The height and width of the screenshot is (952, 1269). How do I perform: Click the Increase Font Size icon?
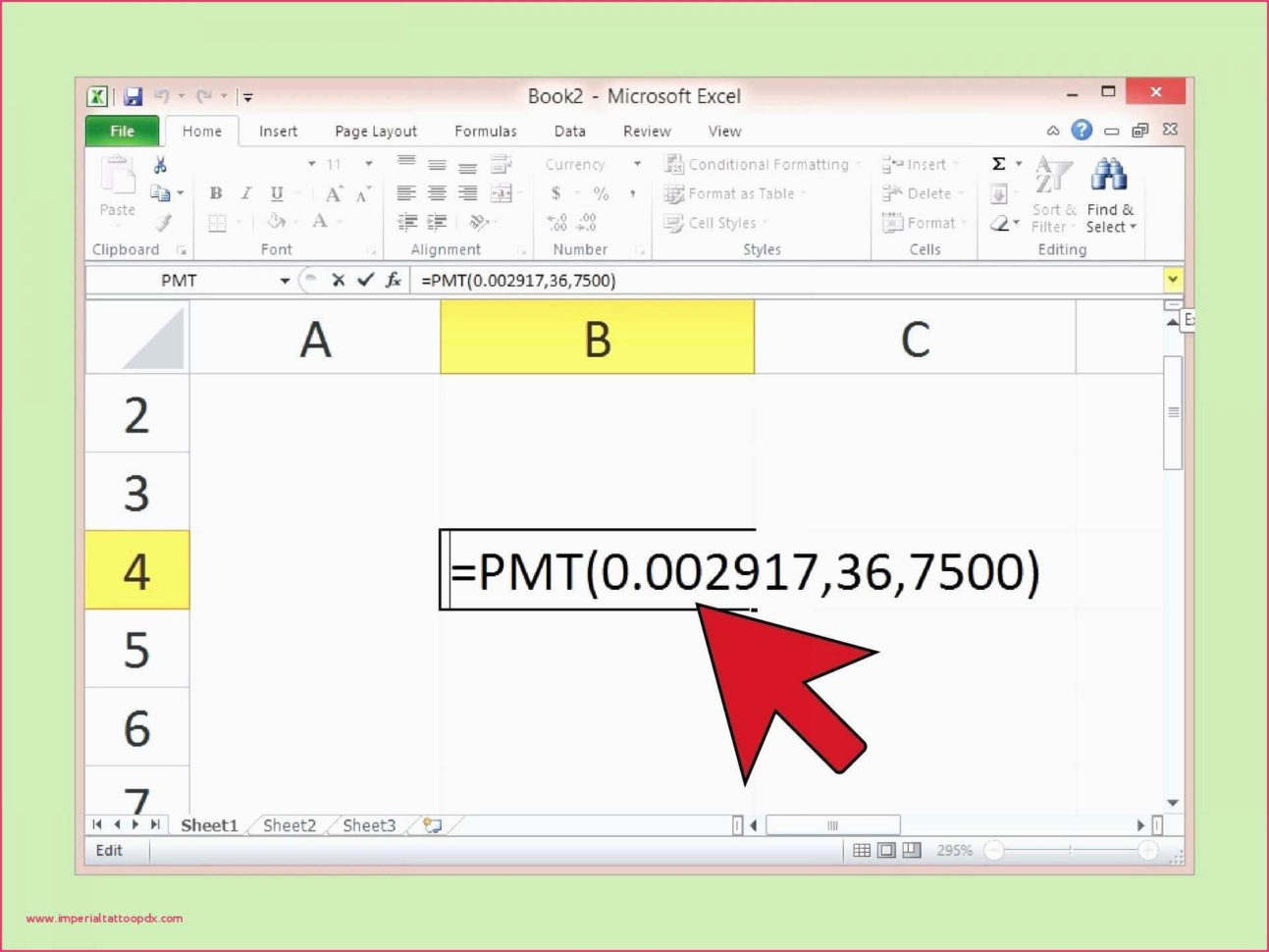point(334,193)
